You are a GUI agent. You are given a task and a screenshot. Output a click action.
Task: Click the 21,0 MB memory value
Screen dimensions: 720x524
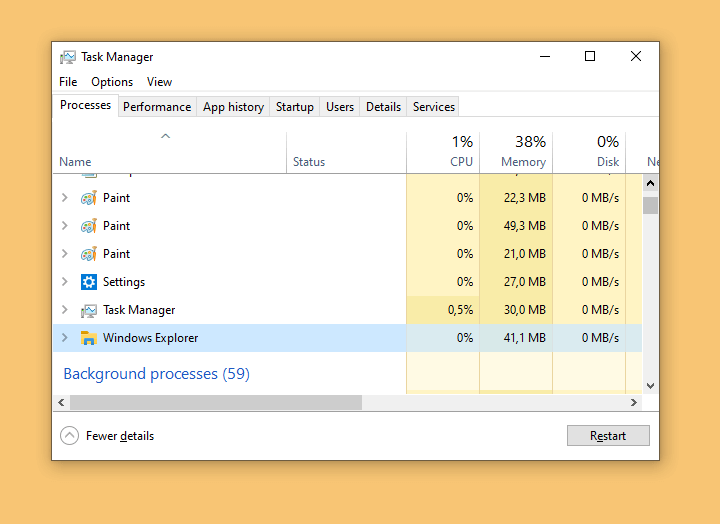click(525, 254)
